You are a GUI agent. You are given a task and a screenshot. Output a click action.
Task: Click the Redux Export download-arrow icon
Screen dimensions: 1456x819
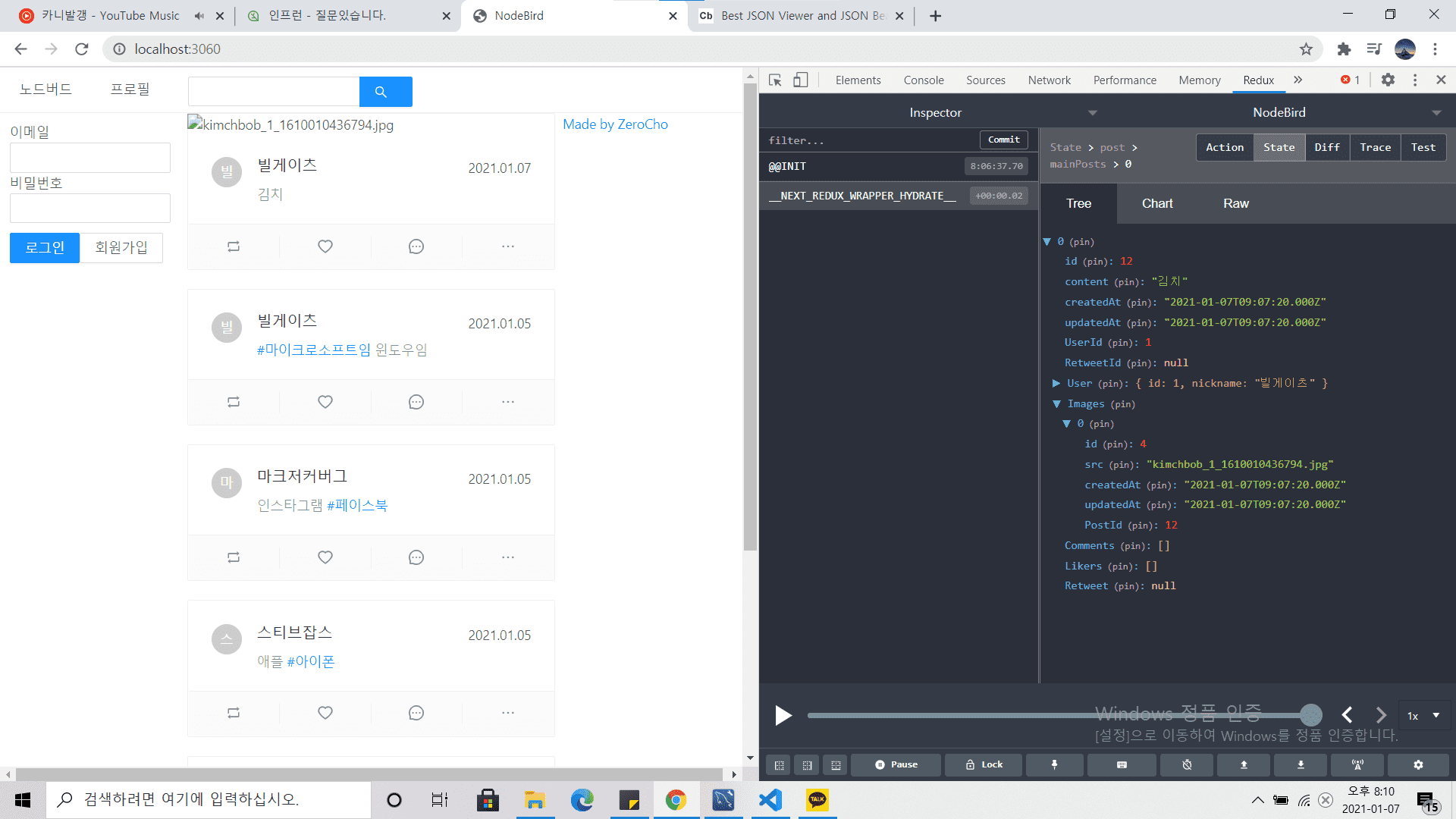(x=1301, y=764)
